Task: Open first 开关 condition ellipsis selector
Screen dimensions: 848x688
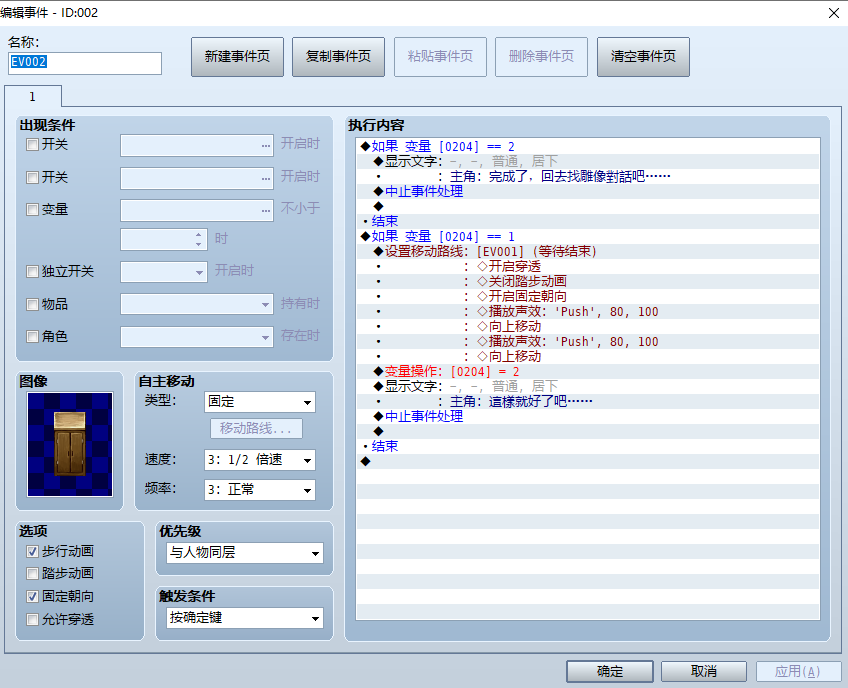Action: (266, 145)
